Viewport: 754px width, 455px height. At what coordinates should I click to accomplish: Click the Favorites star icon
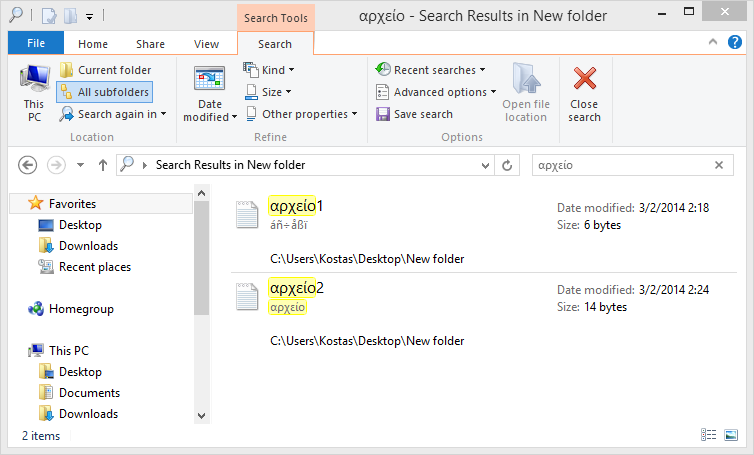click(x=36, y=203)
